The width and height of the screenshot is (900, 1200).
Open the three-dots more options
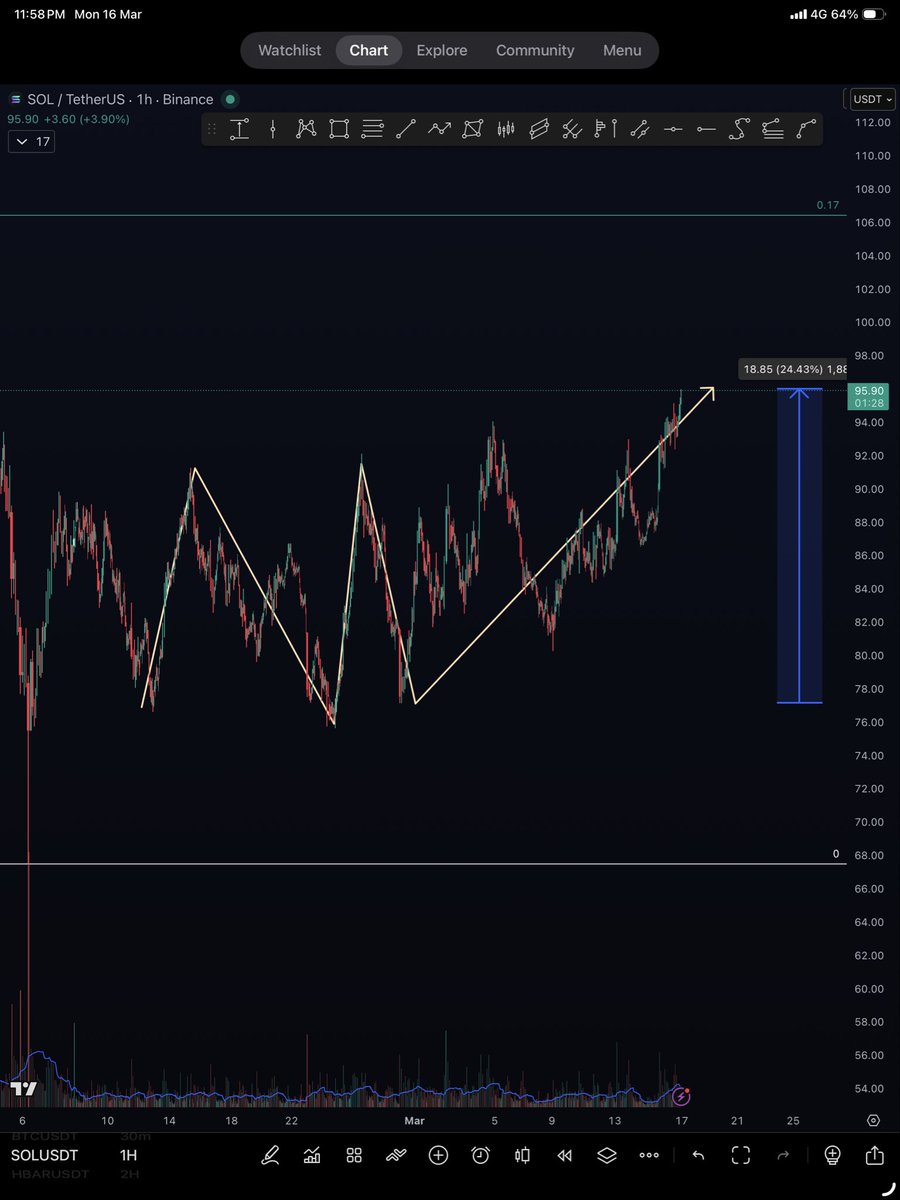[649, 1155]
